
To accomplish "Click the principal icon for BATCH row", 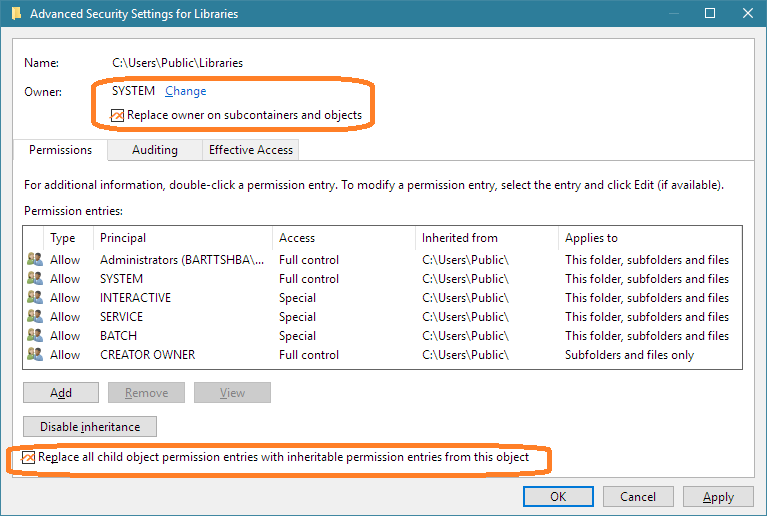I will click(x=35, y=335).
